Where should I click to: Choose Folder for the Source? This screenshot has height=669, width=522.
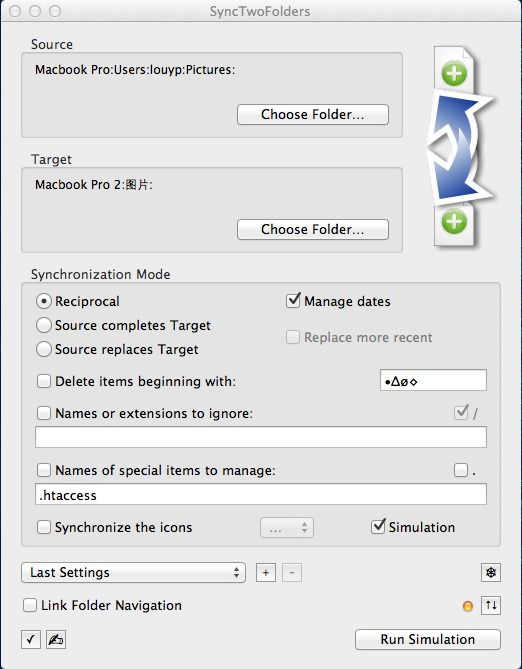point(313,114)
